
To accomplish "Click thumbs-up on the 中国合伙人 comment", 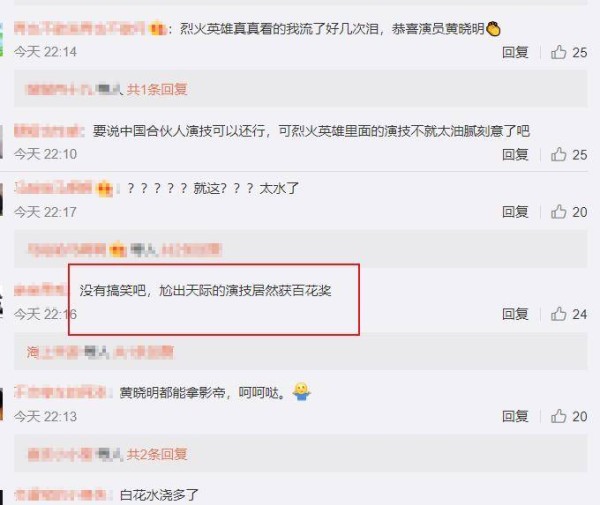I will tap(559, 154).
